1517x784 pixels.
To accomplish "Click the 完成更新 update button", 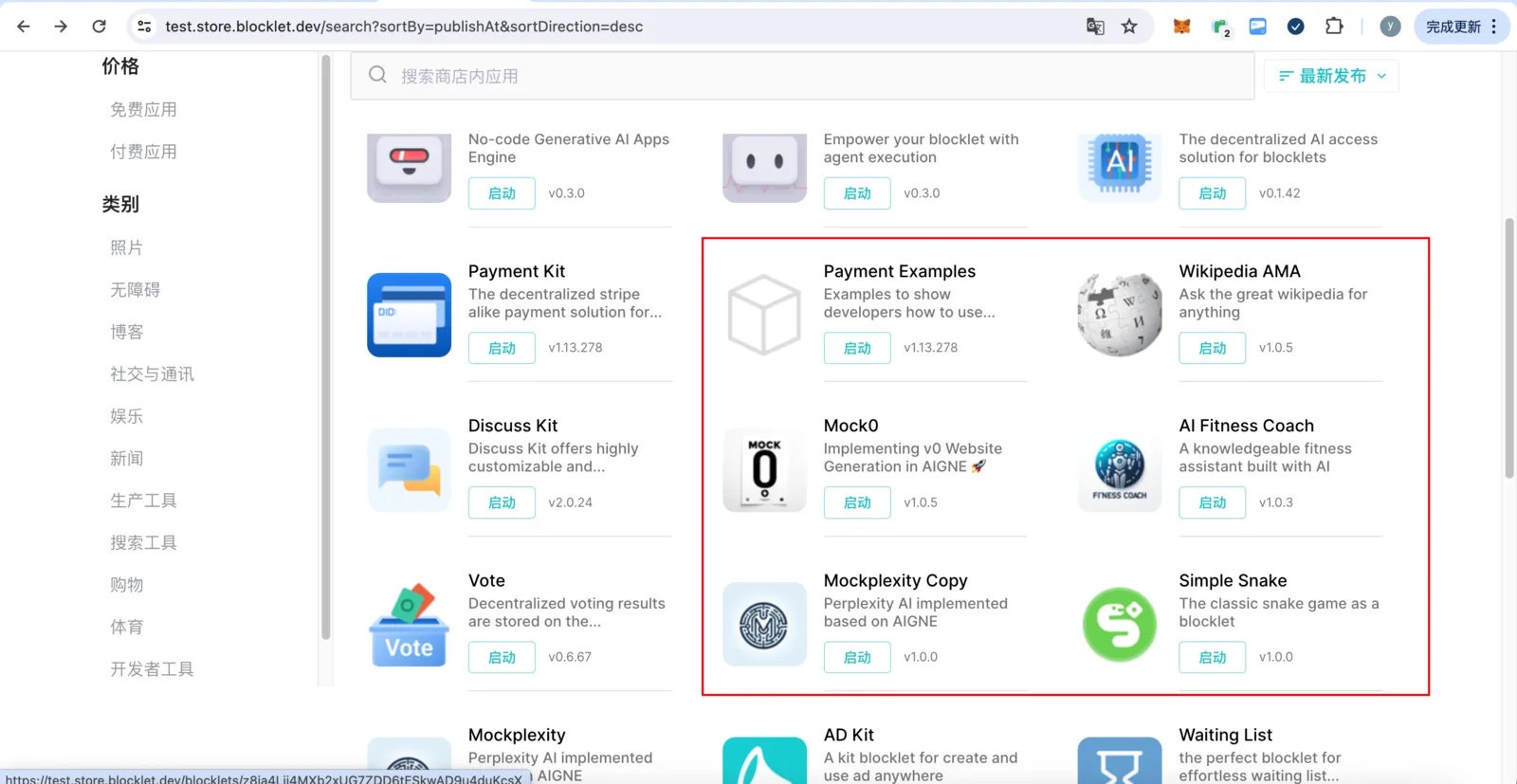I will (1461, 27).
